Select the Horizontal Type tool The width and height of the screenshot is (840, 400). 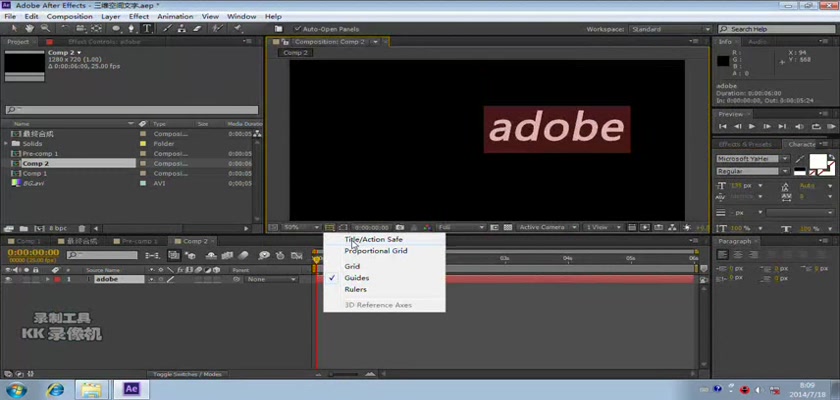tap(146, 28)
